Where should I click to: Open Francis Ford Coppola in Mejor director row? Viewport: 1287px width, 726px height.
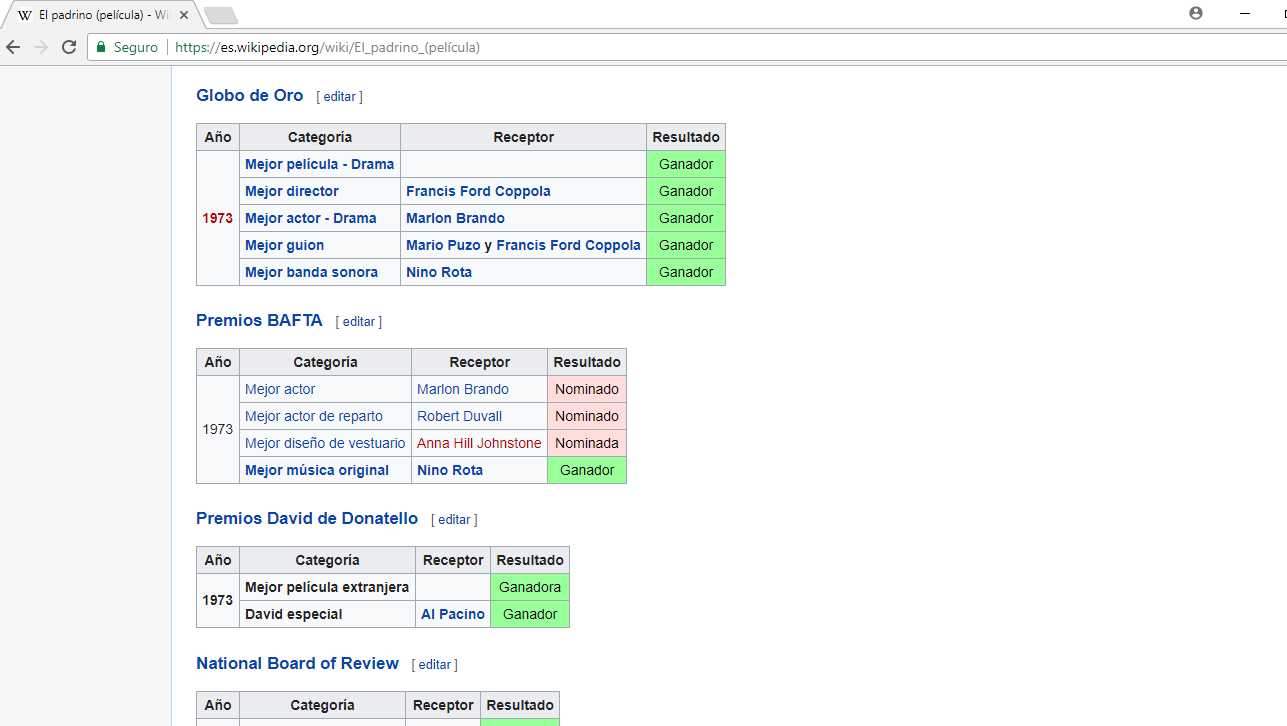[478, 191]
